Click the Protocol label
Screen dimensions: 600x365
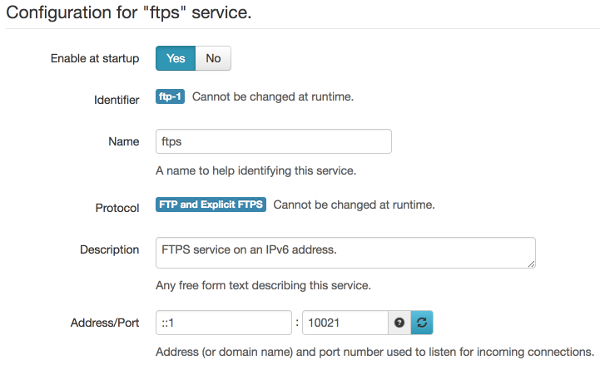[x=117, y=208]
